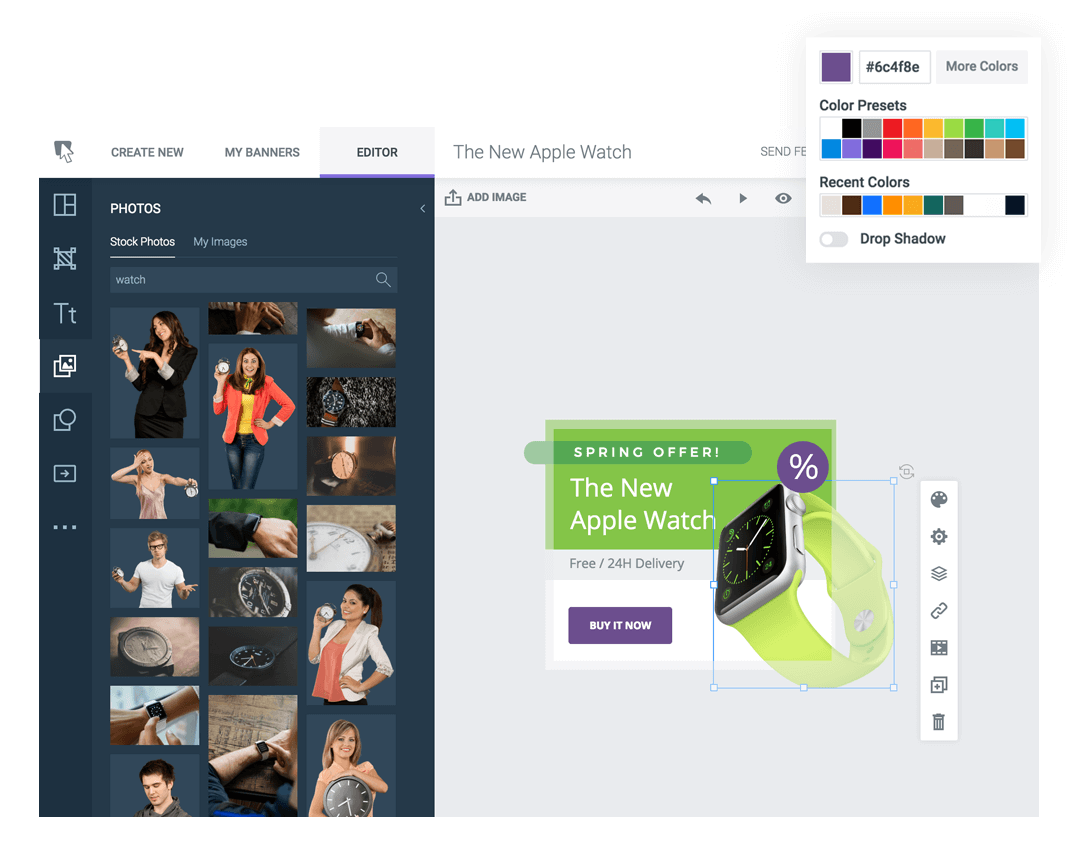This screenshot has height=866, width=1080.
Task: Open the color palette tool for the selected image
Action: coord(939,499)
